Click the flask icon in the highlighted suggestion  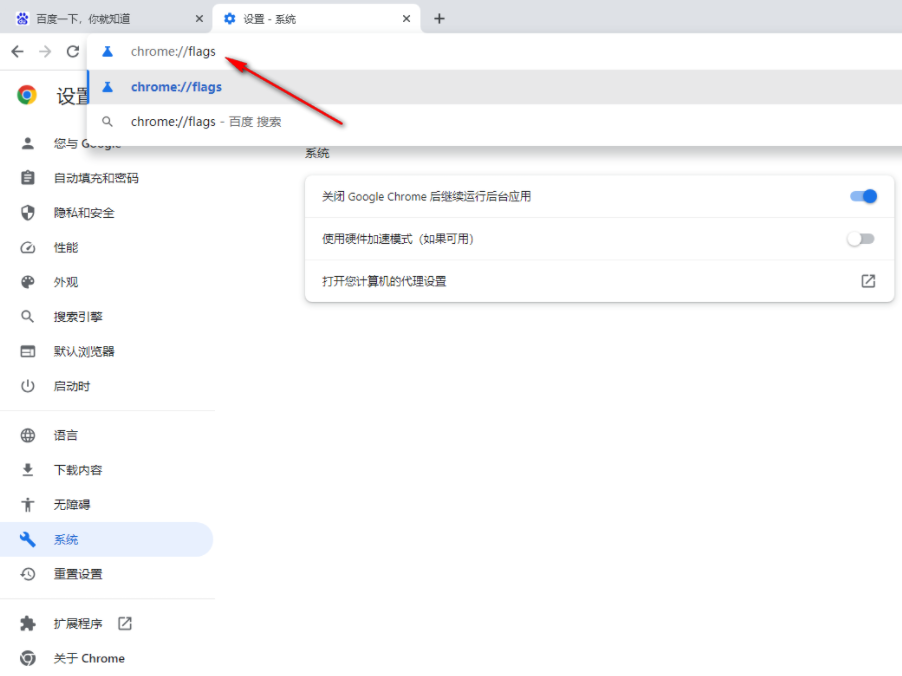(108, 87)
